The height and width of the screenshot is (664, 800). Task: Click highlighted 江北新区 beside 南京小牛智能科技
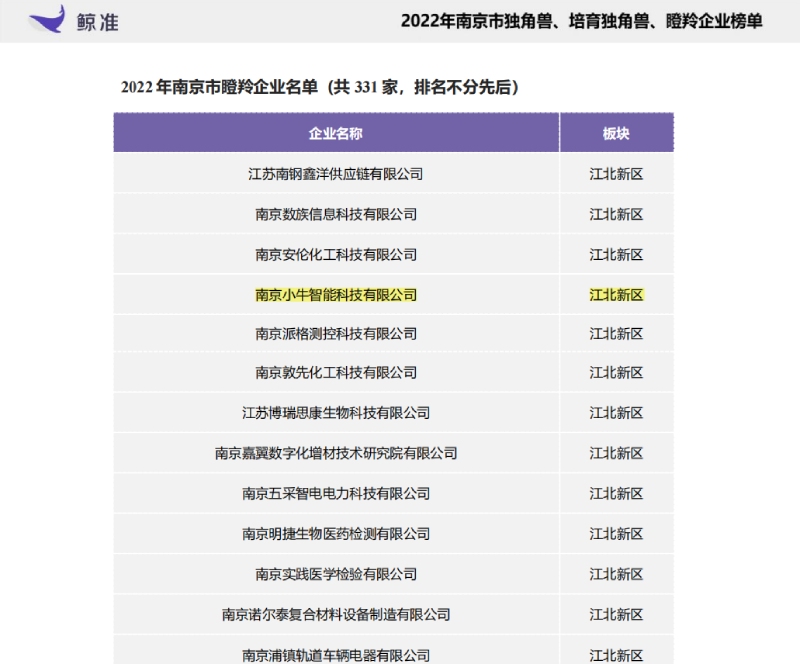tap(616, 295)
